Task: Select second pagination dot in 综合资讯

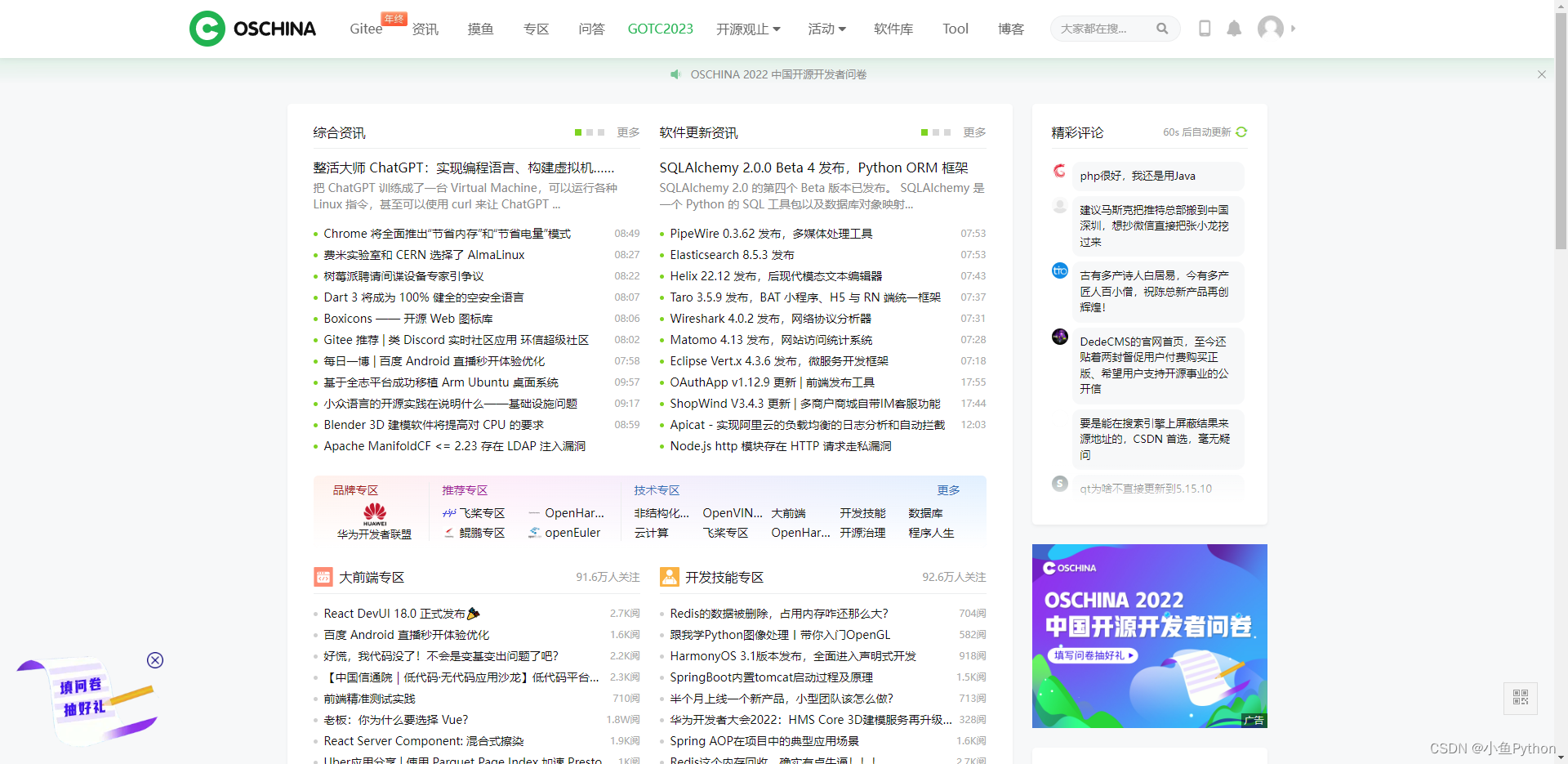Action: click(590, 132)
